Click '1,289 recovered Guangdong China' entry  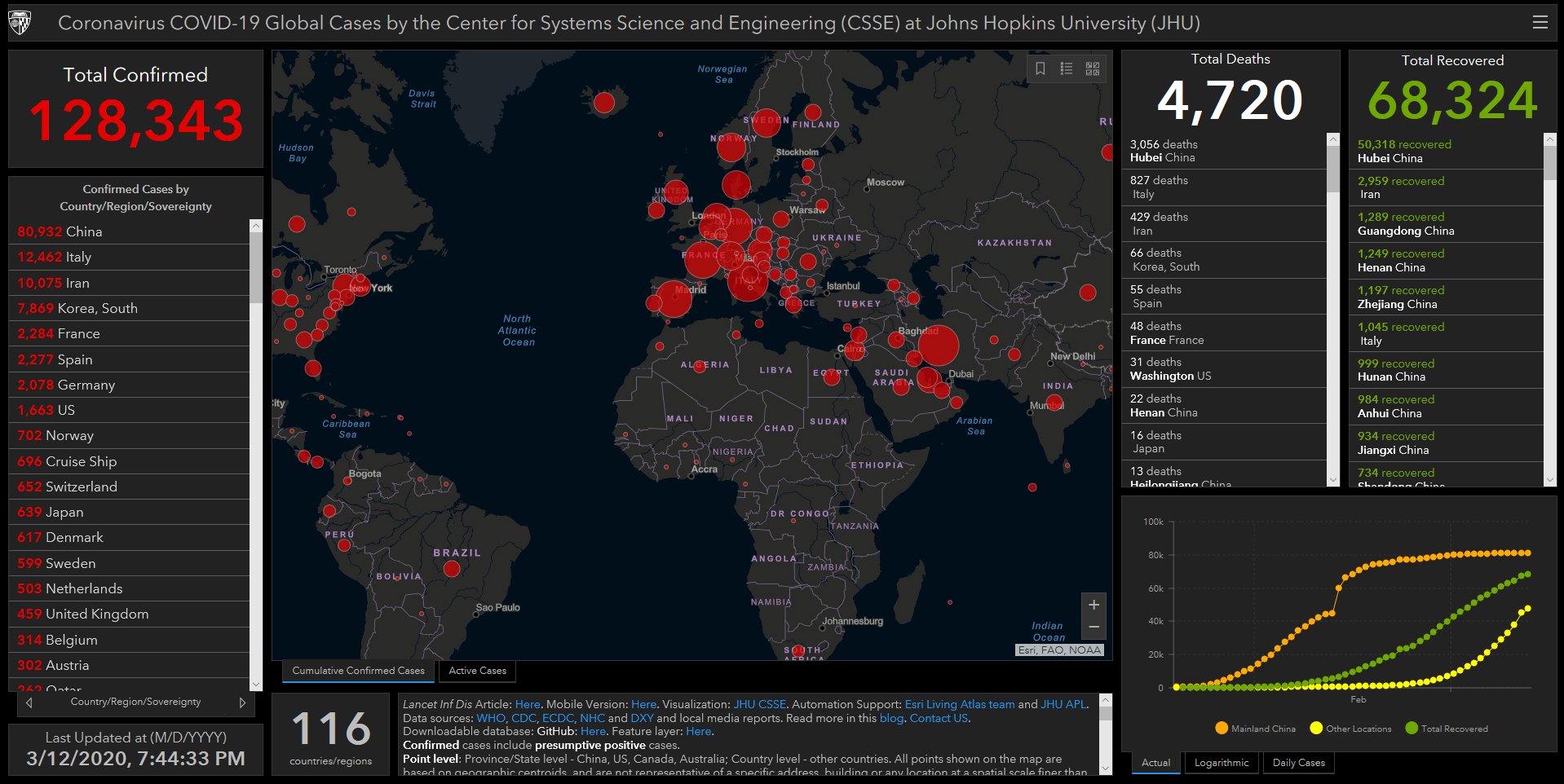pos(1446,224)
